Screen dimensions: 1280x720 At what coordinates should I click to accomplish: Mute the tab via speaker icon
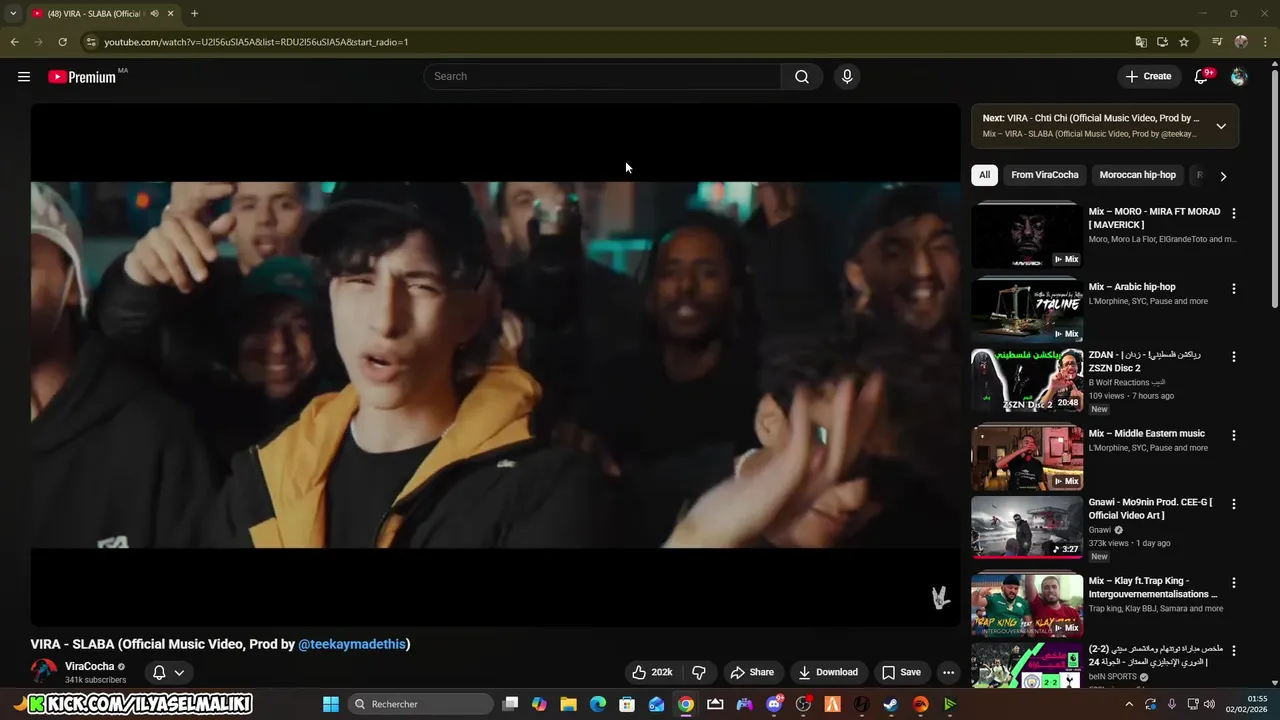point(154,13)
